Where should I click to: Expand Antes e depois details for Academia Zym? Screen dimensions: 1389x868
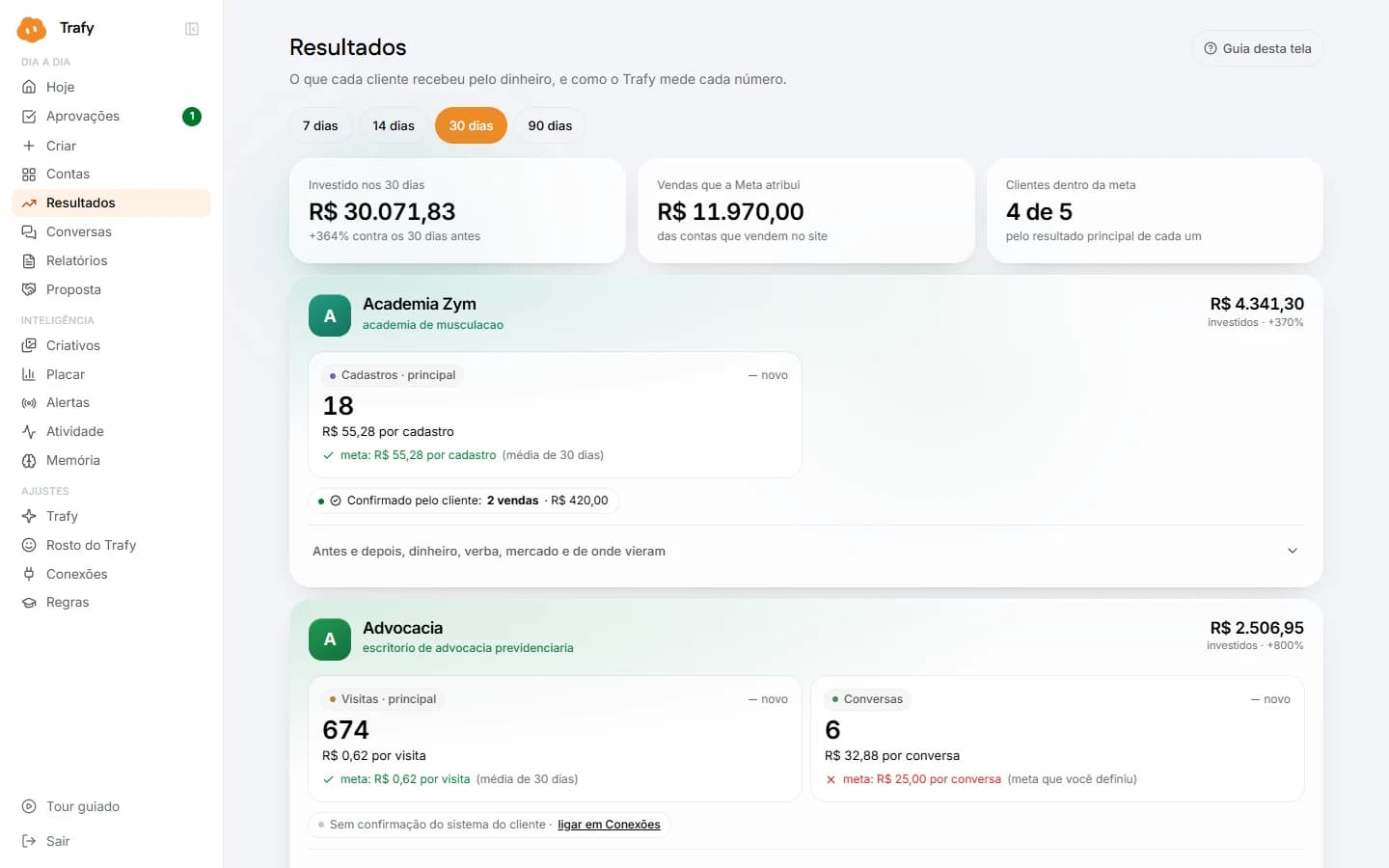tap(805, 551)
